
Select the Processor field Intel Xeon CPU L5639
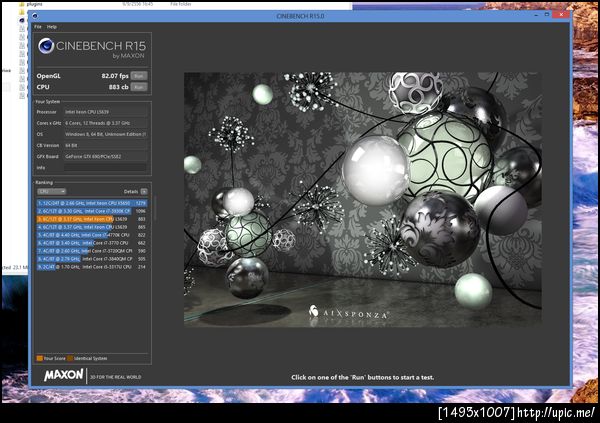[x=105, y=112]
